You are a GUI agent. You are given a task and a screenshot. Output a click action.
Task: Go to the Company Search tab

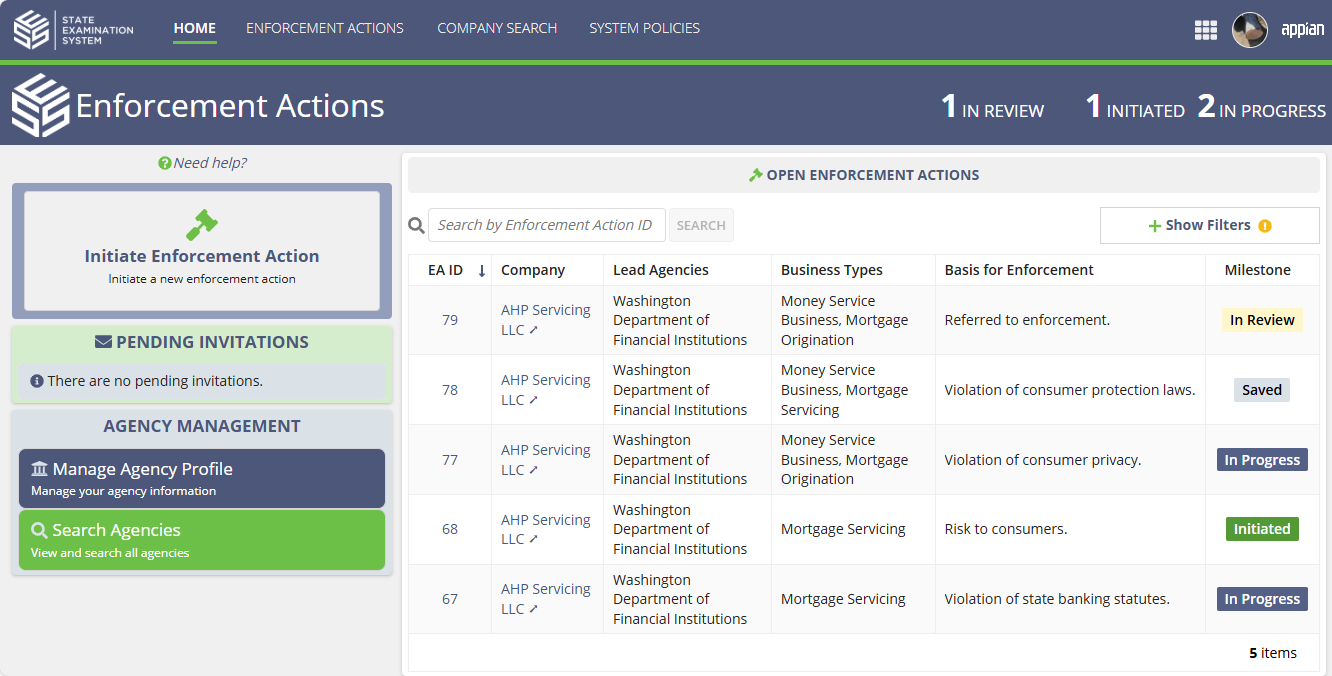tap(497, 28)
